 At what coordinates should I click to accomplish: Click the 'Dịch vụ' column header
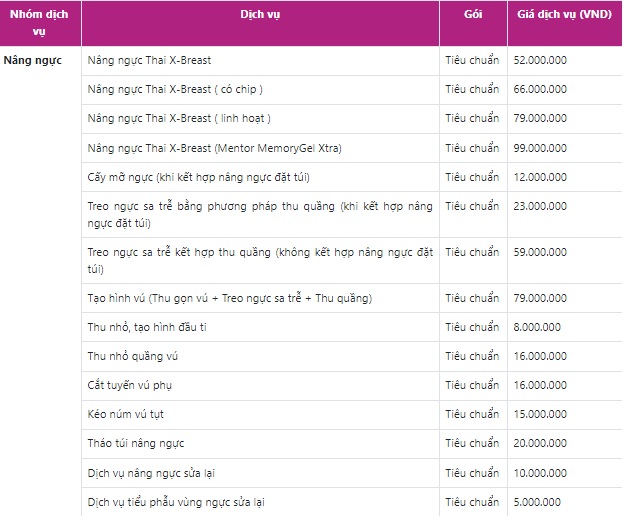pyautogui.click(x=260, y=14)
